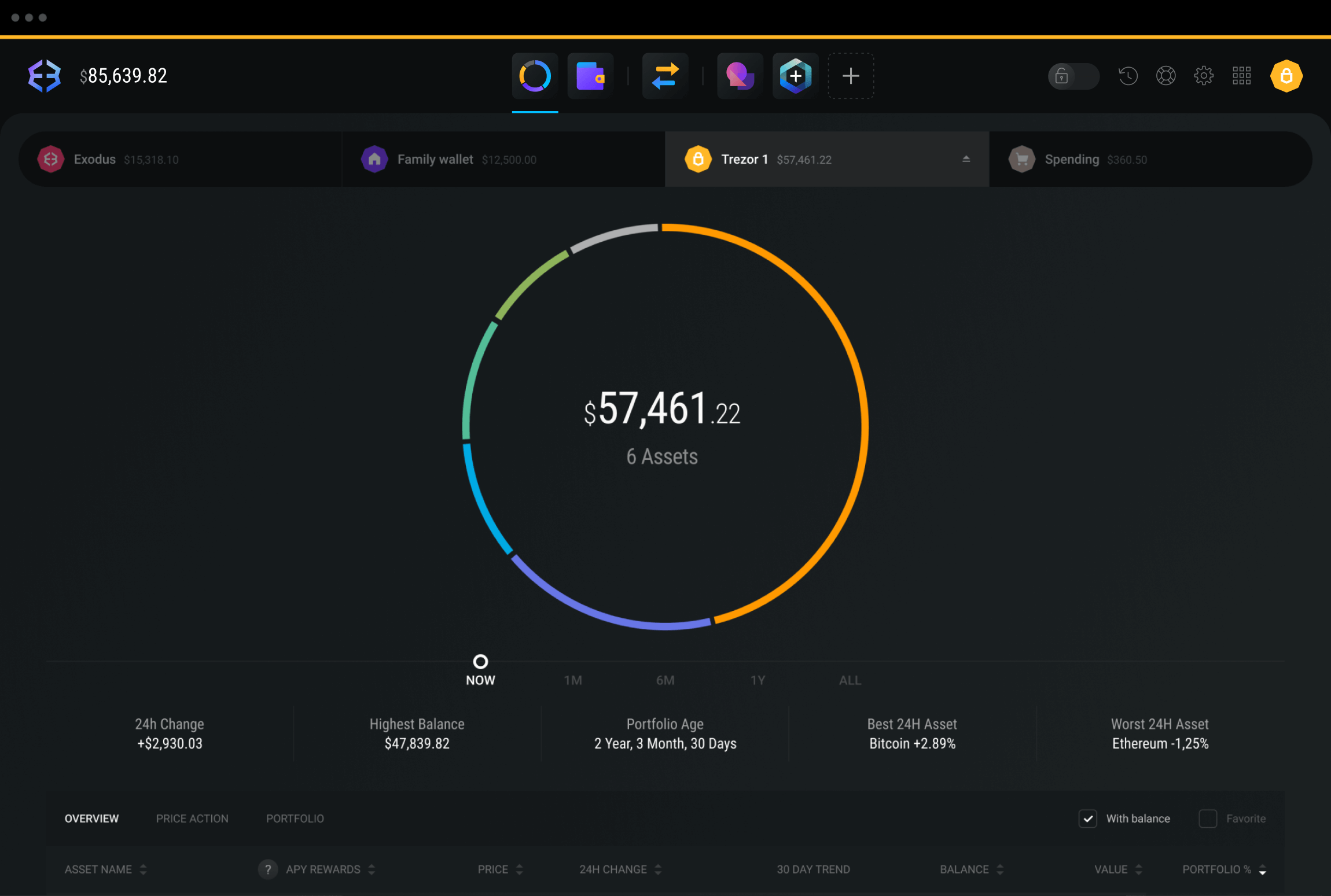Image resolution: width=1331 pixels, height=896 pixels.
Task: Select the ALL time period button
Action: click(848, 680)
